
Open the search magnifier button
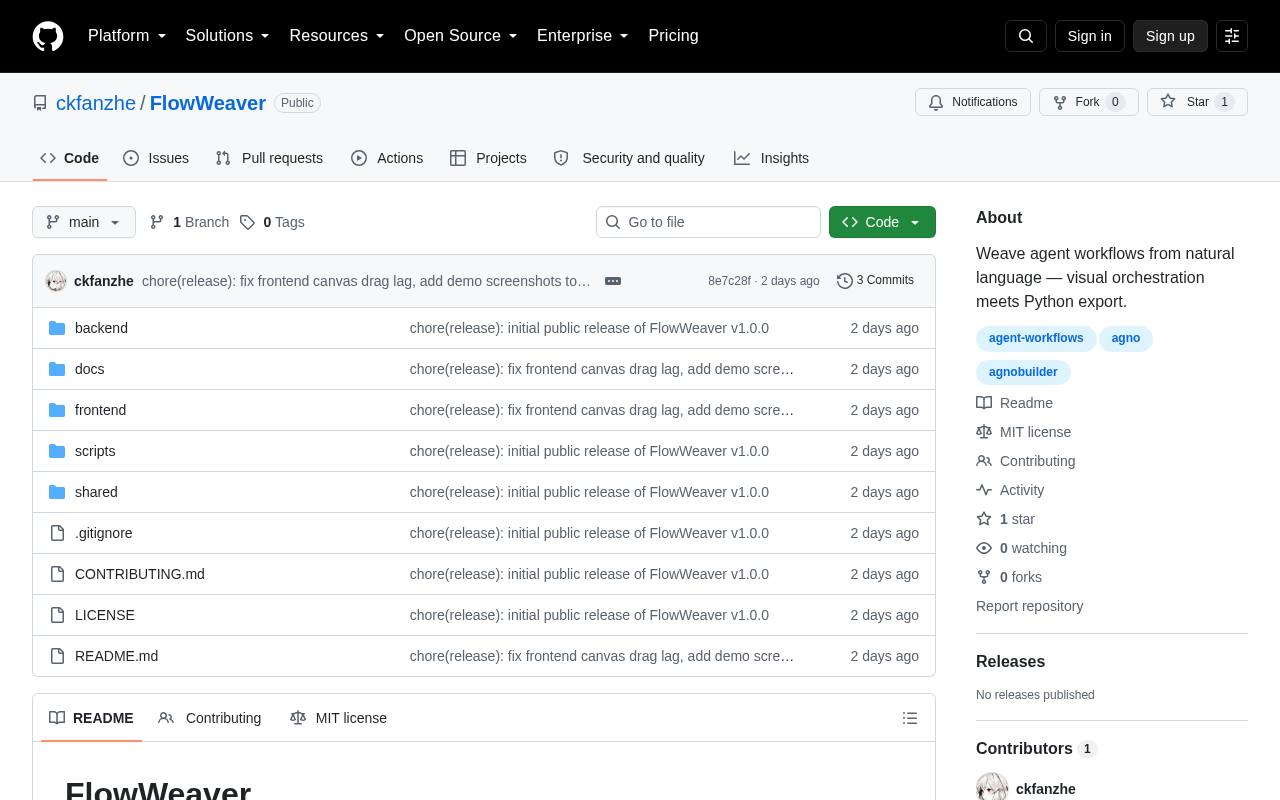coord(1026,36)
